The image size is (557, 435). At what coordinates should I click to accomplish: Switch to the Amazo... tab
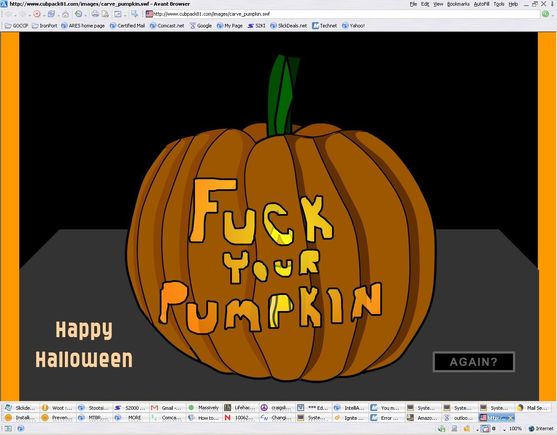click(x=423, y=418)
